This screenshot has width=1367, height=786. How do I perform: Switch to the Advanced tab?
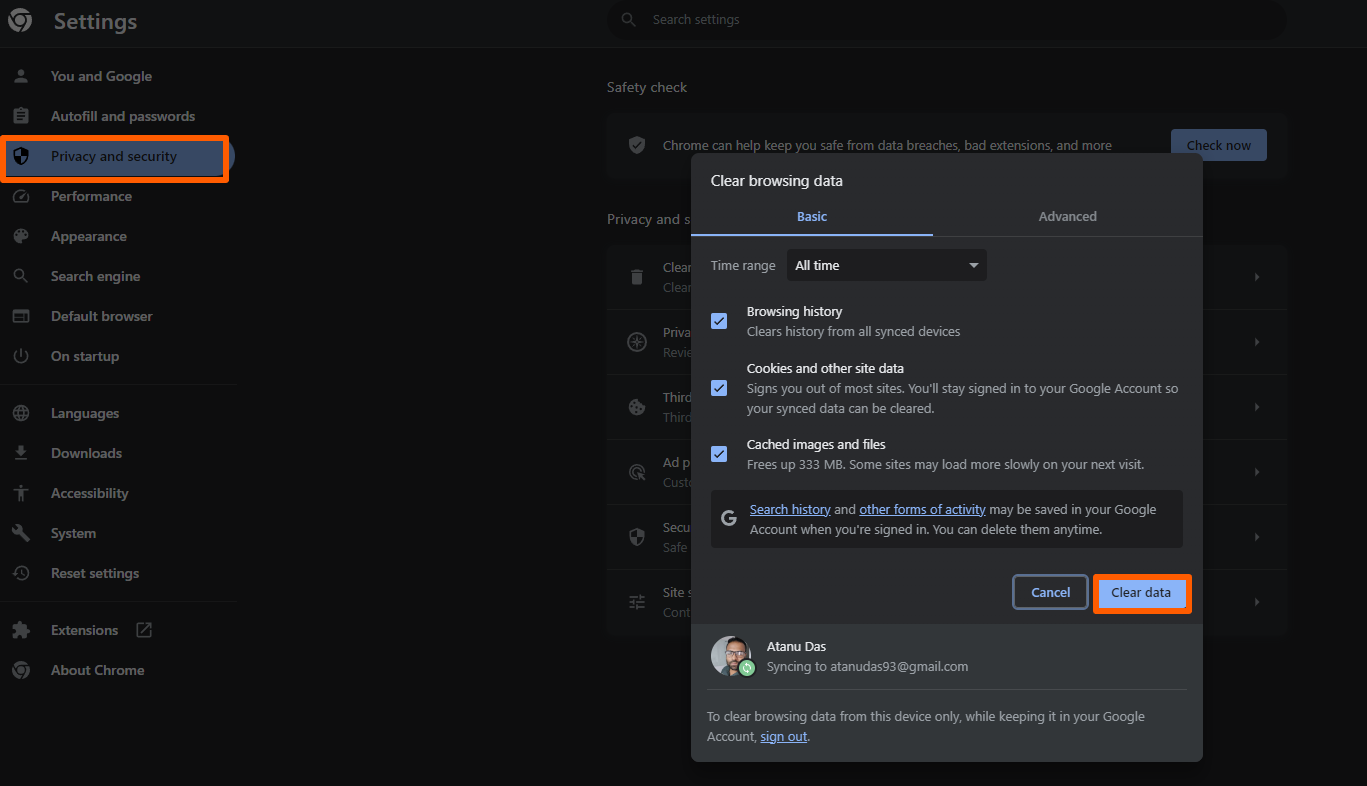[x=1068, y=216]
